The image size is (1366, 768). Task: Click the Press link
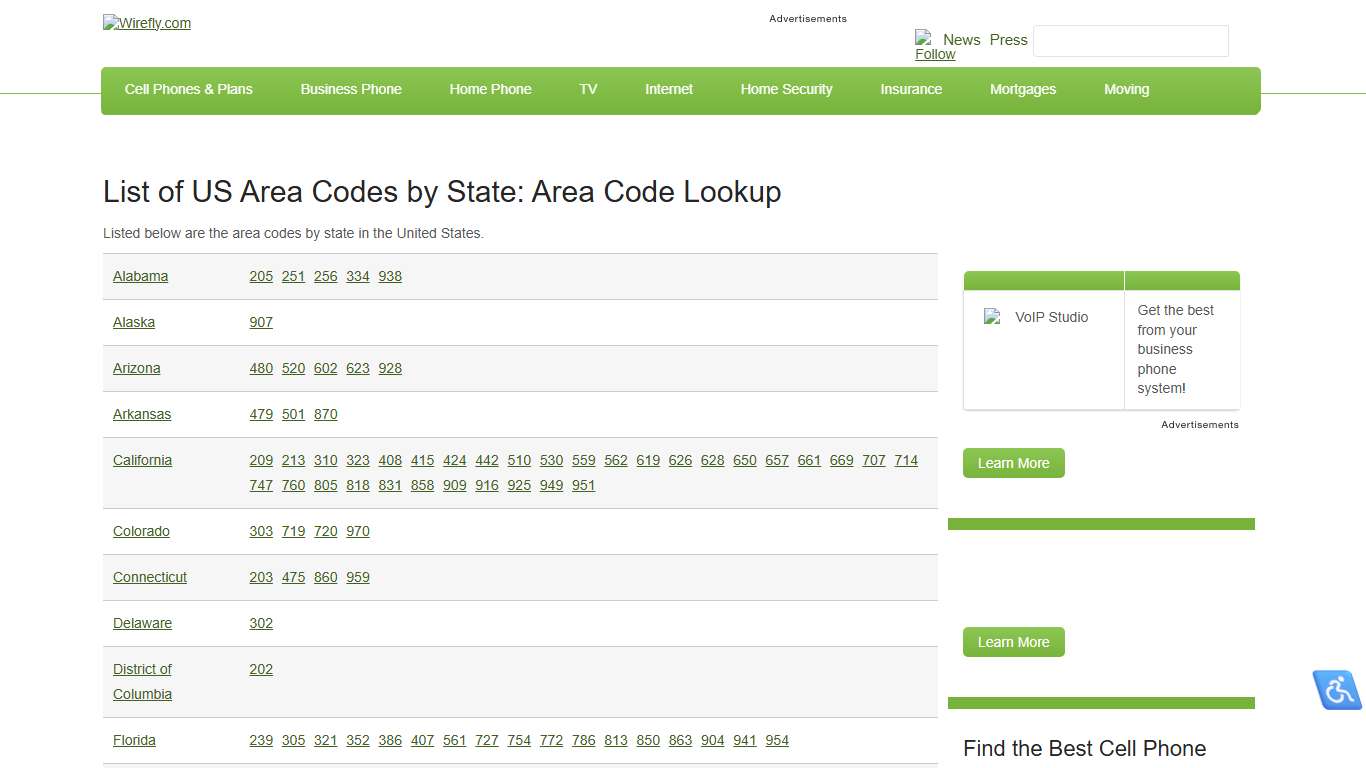[1009, 40]
